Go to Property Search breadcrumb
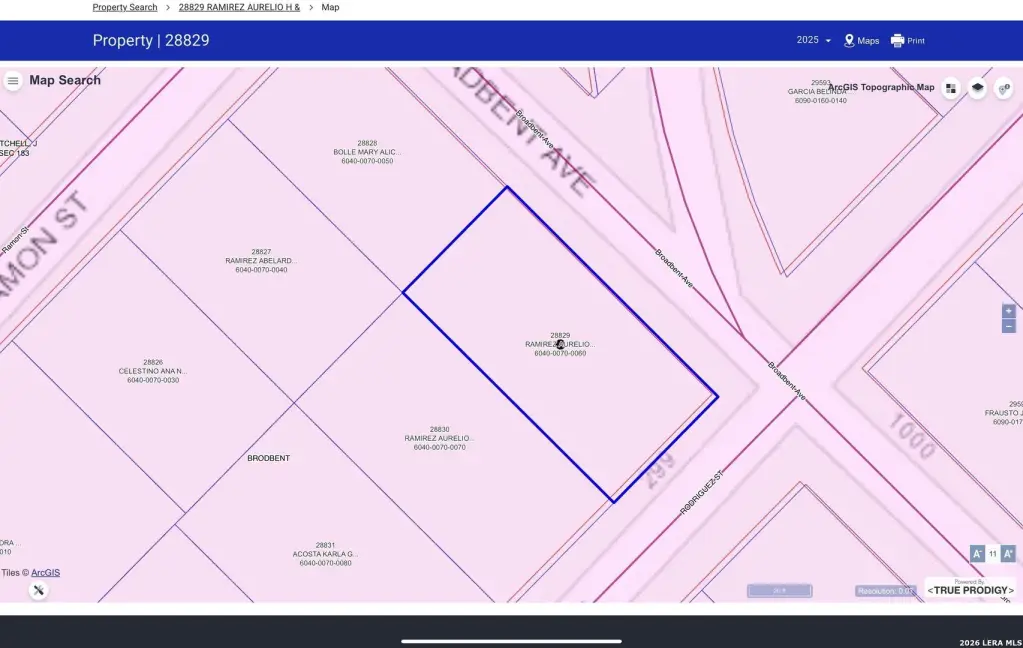 pyautogui.click(x=125, y=7)
